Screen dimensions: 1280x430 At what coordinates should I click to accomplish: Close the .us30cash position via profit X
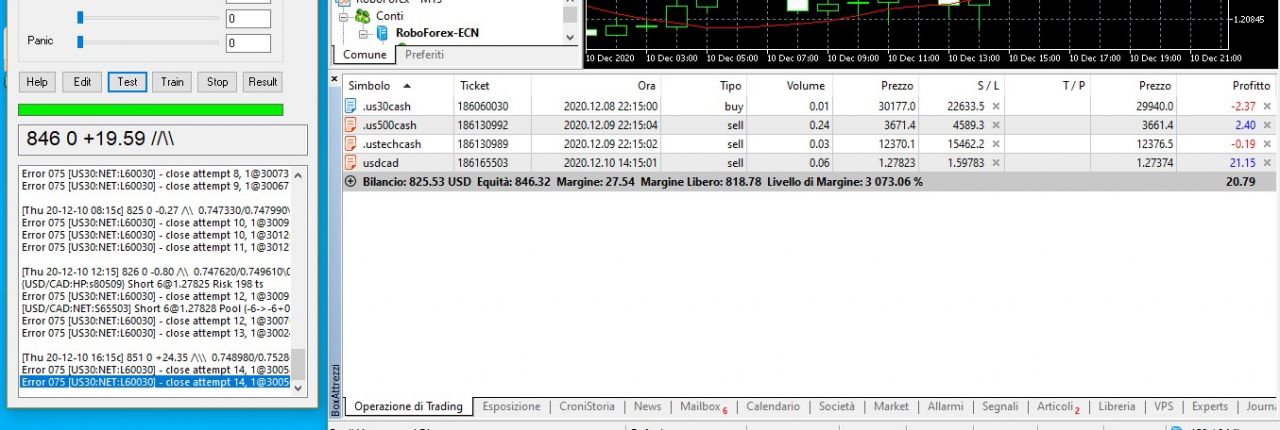pyautogui.click(x=1267, y=106)
